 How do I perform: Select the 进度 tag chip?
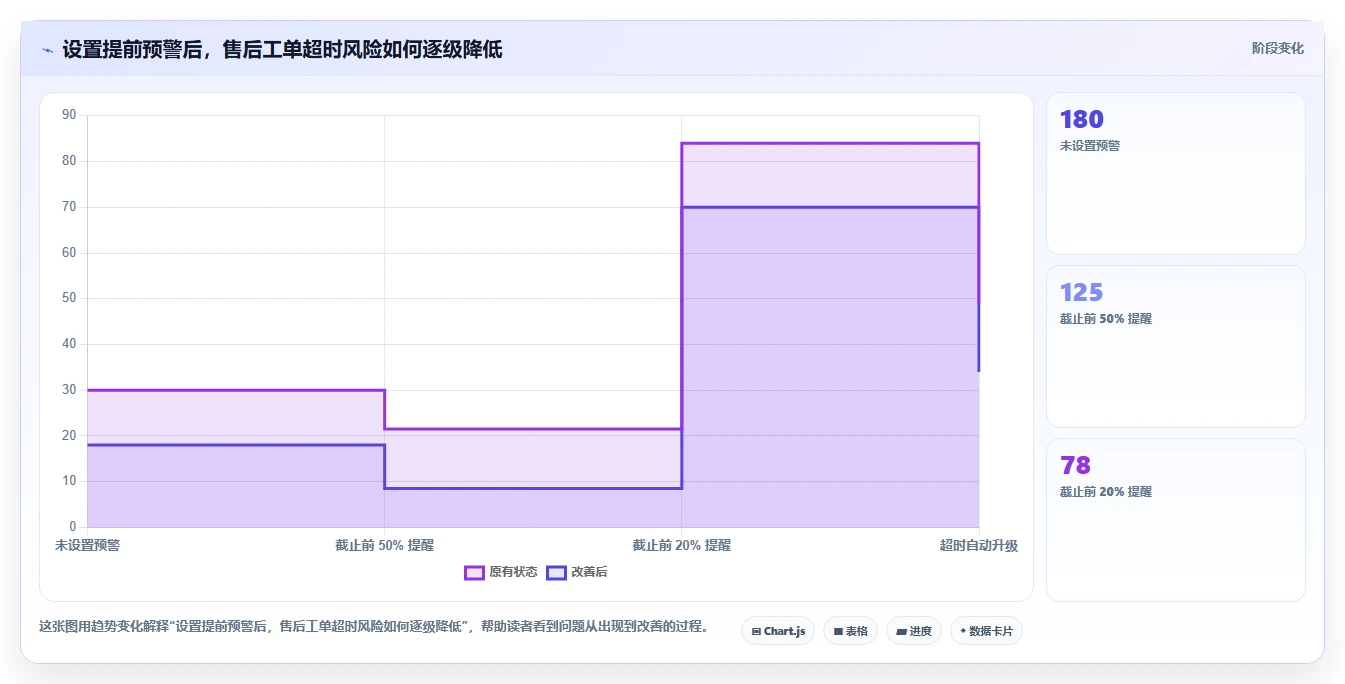(x=914, y=631)
